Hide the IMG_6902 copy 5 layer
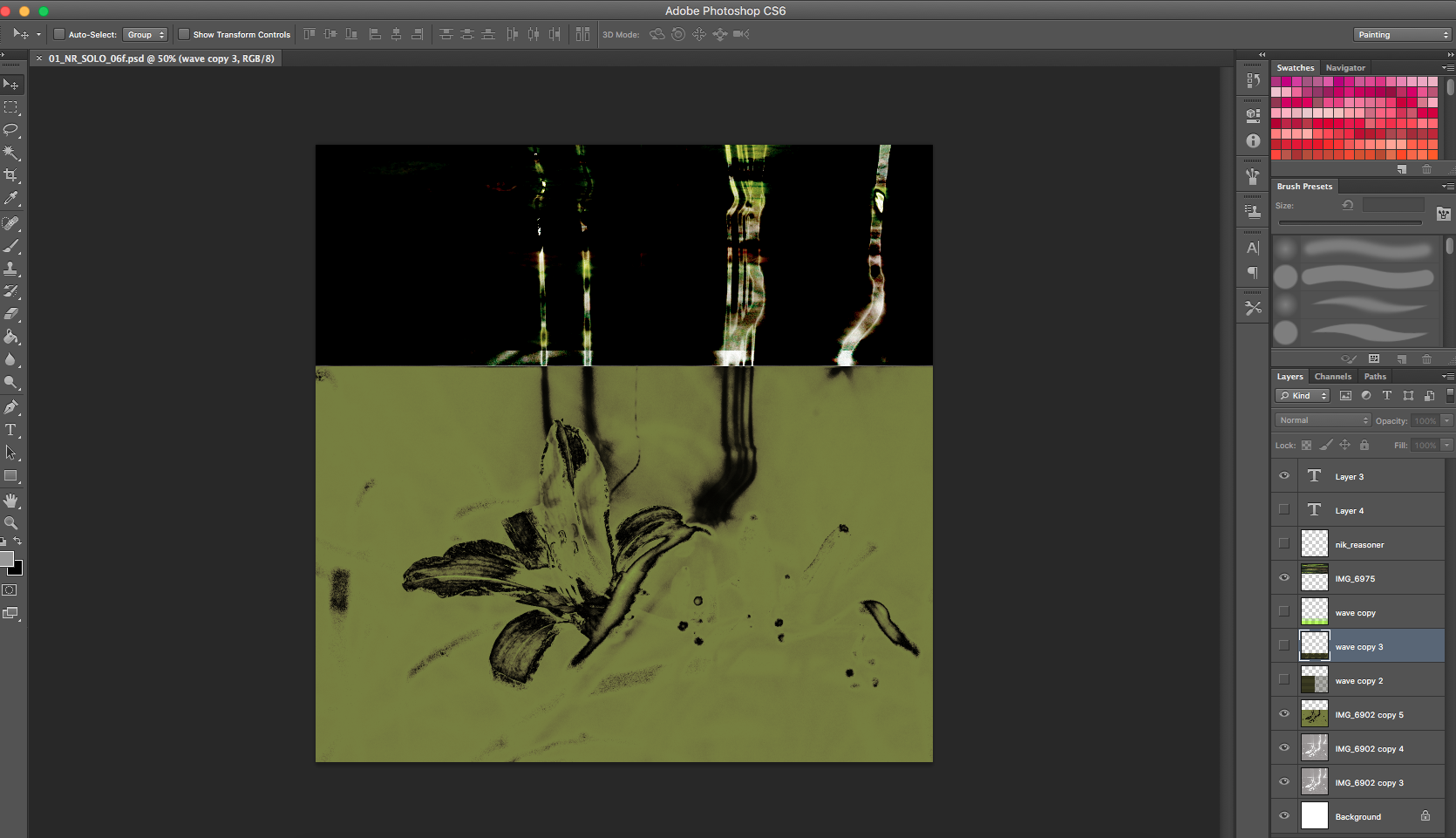The image size is (1456, 838). click(1283, 713)
